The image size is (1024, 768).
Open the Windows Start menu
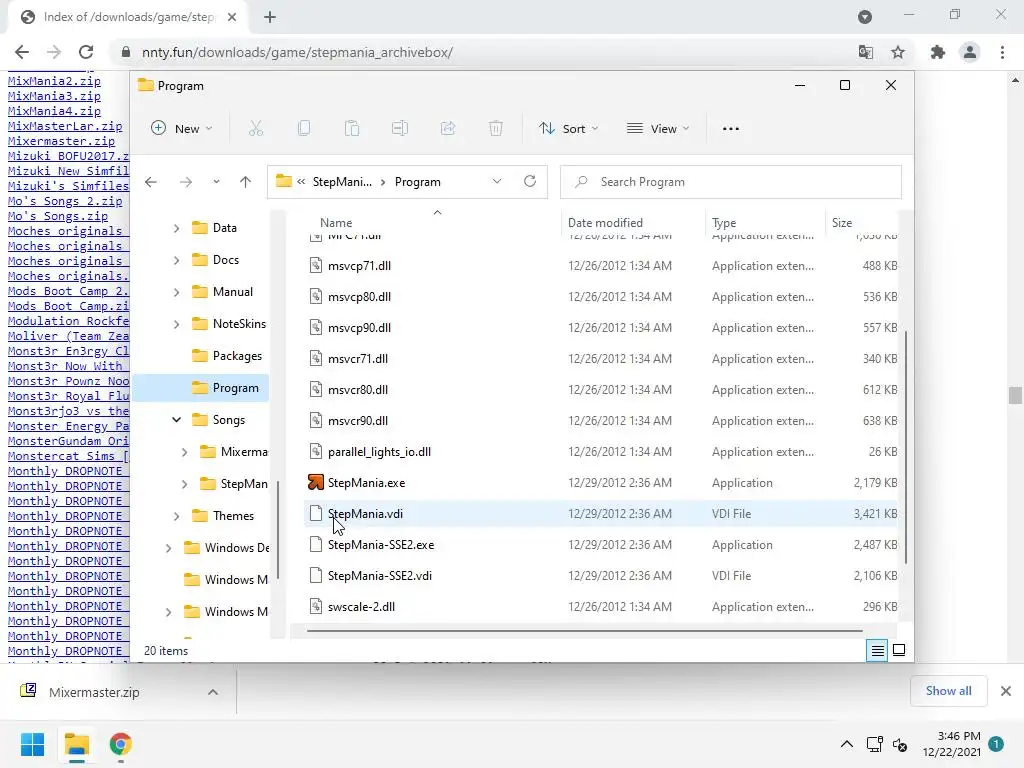tap(33, 744)
